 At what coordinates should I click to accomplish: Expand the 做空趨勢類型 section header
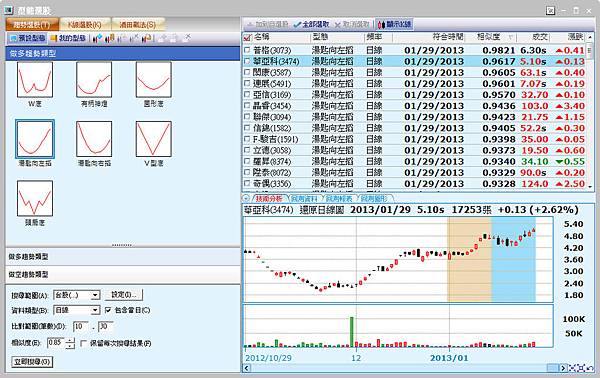pos(122,274)
